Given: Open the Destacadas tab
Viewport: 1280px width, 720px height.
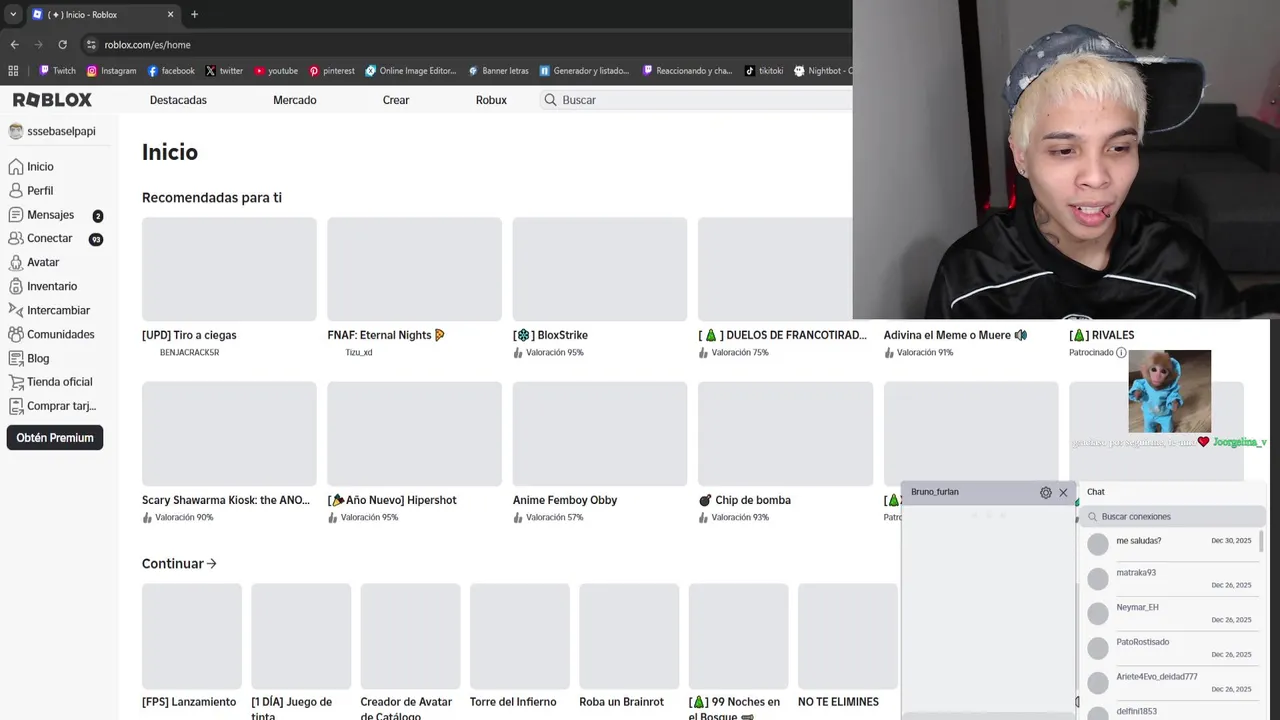Looking at the screenshot, I should [178, 100].
